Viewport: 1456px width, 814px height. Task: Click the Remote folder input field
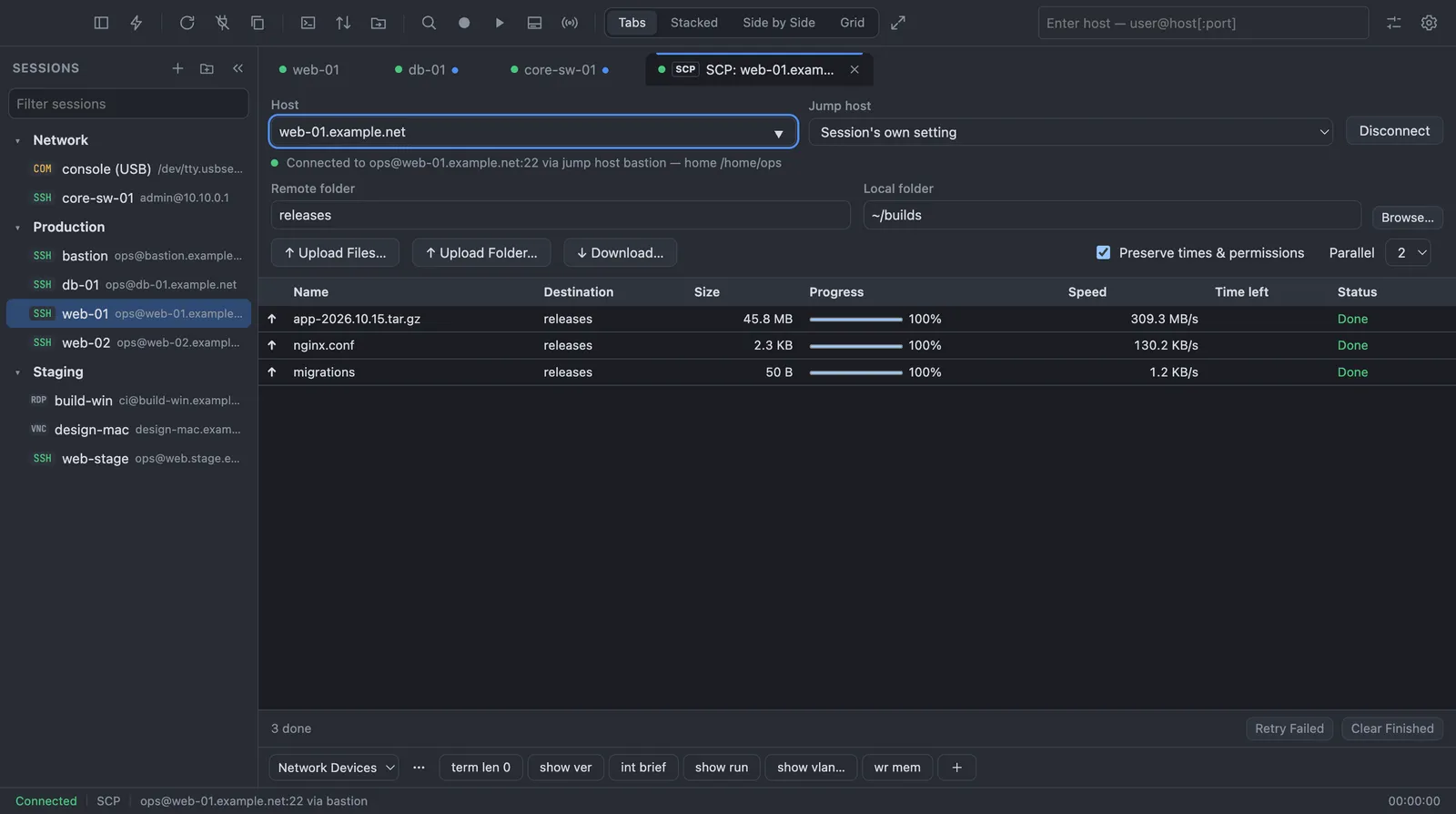[x=561, y=215]
